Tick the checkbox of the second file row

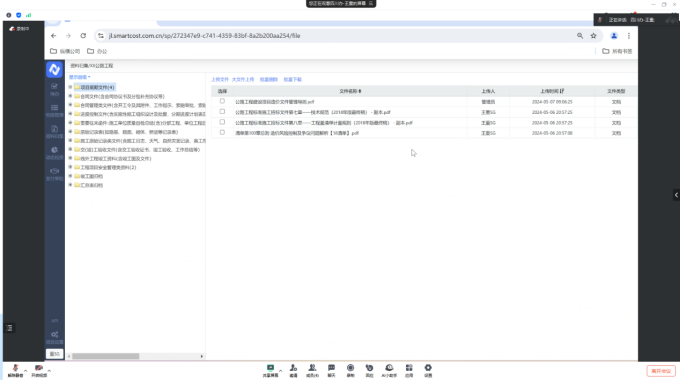coord(222,111)
